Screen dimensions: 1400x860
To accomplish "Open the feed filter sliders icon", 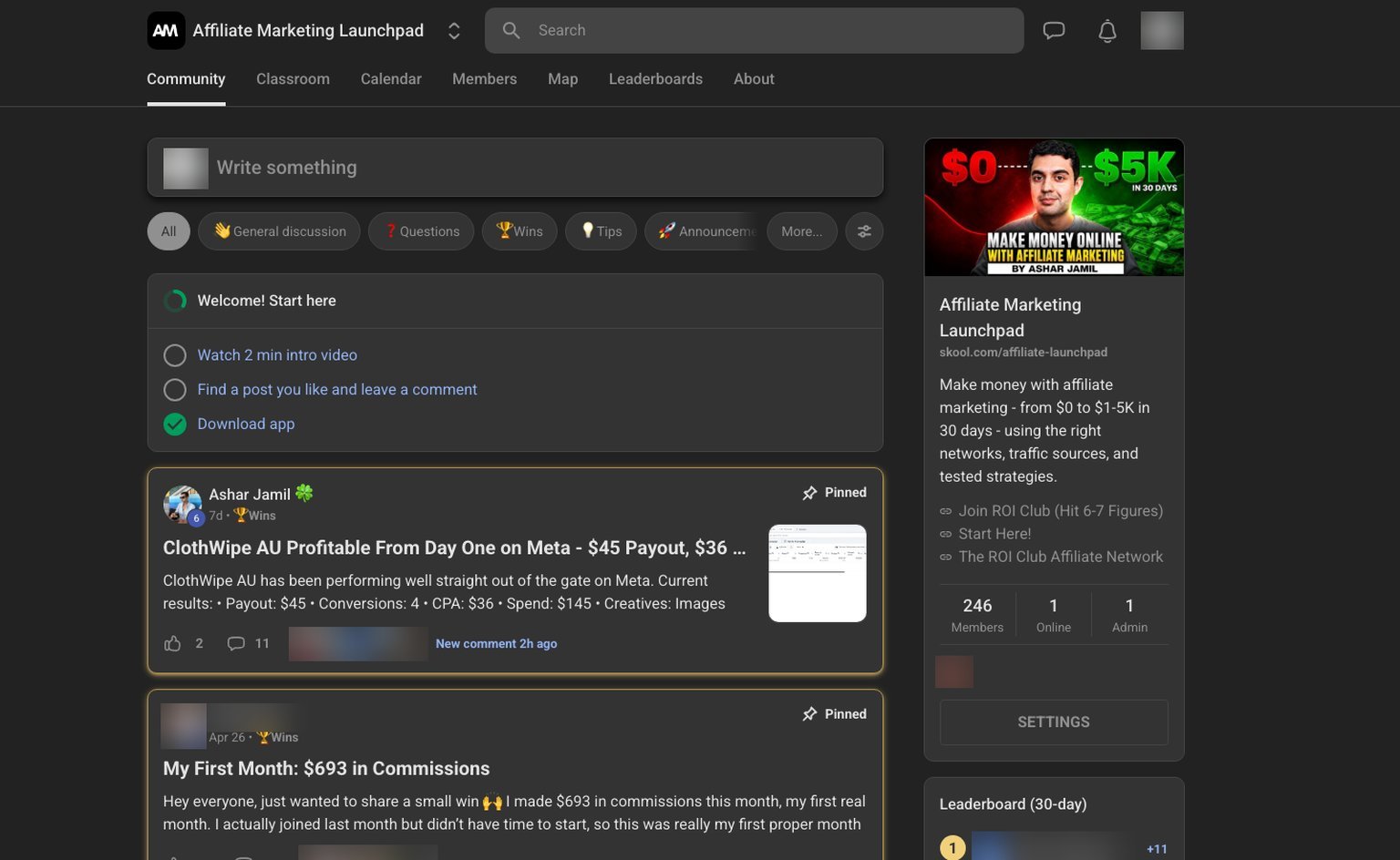I will pos(864,231).
